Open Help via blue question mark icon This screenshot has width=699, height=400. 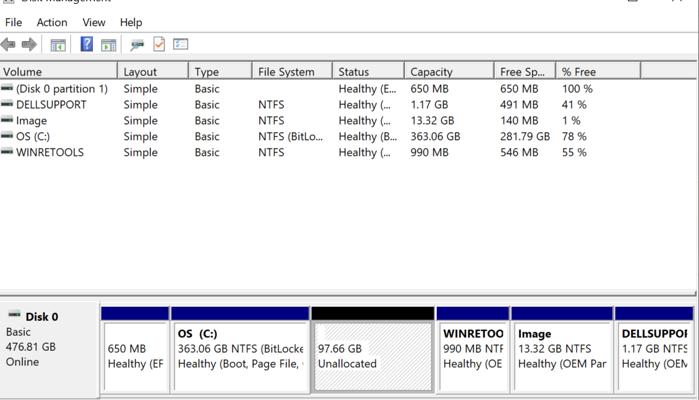pyautogui.click(x=87, y=45)
